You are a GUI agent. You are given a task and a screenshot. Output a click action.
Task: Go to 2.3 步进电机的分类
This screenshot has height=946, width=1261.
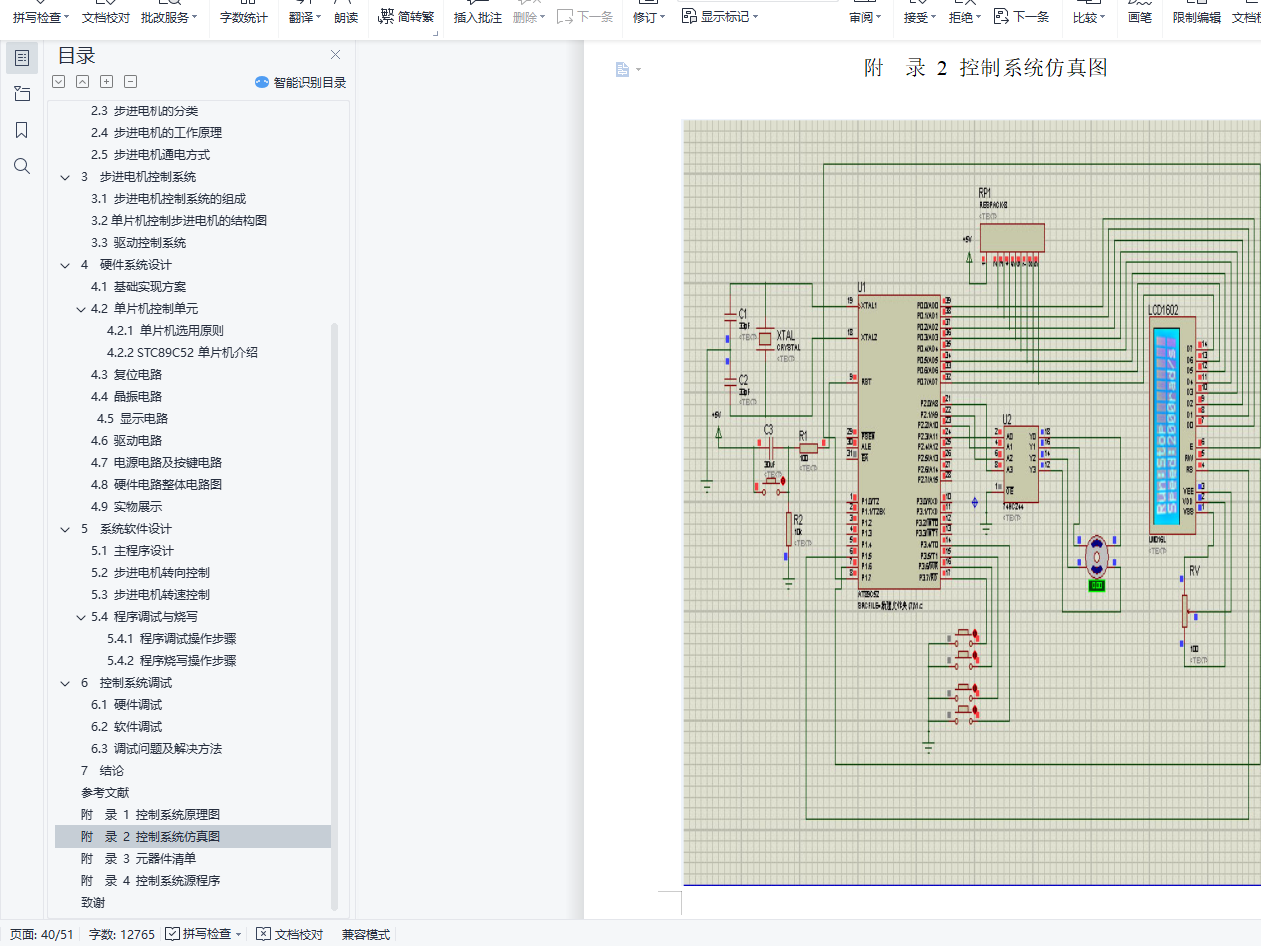[145, 111]
